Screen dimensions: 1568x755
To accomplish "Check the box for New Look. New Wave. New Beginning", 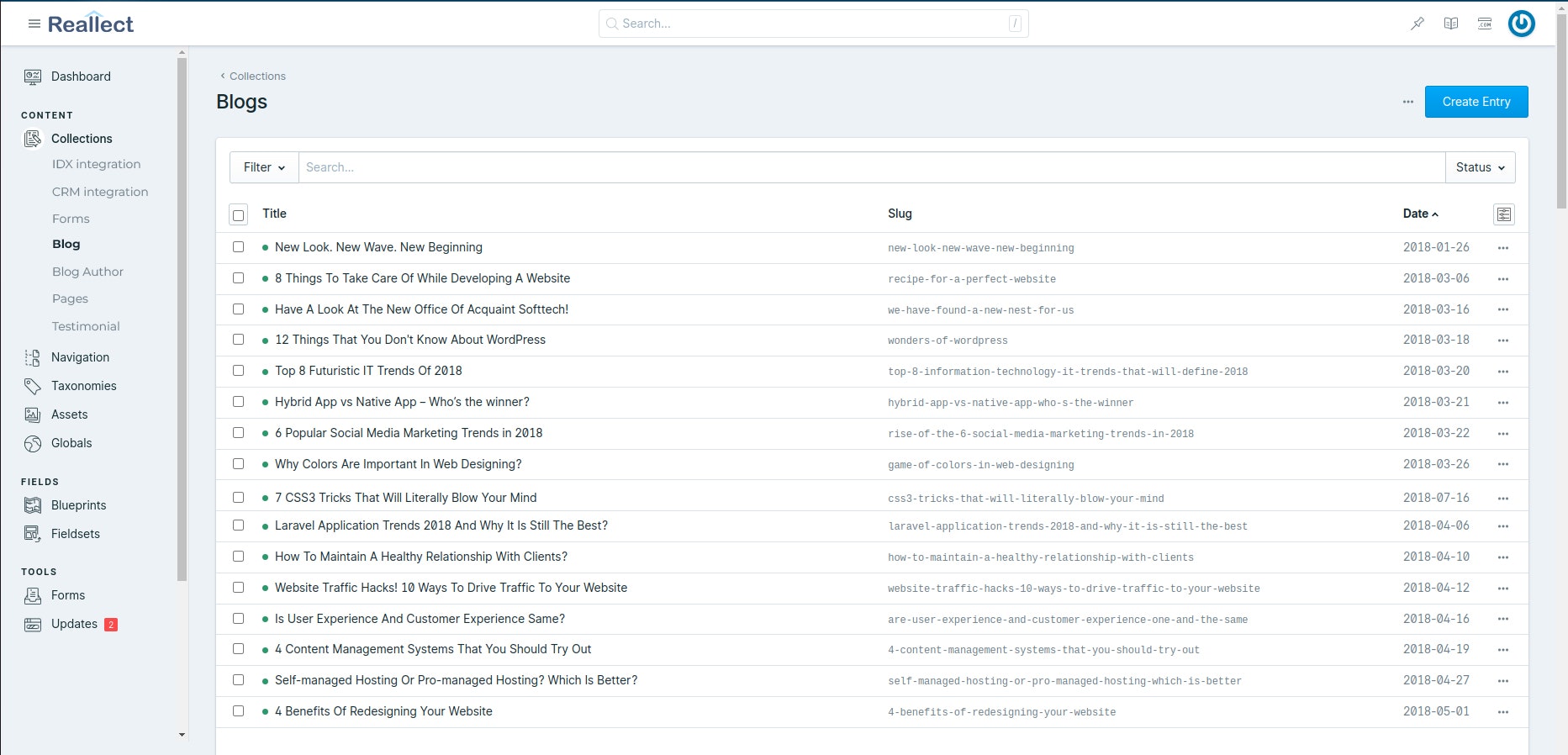I will tap(239, 247).
